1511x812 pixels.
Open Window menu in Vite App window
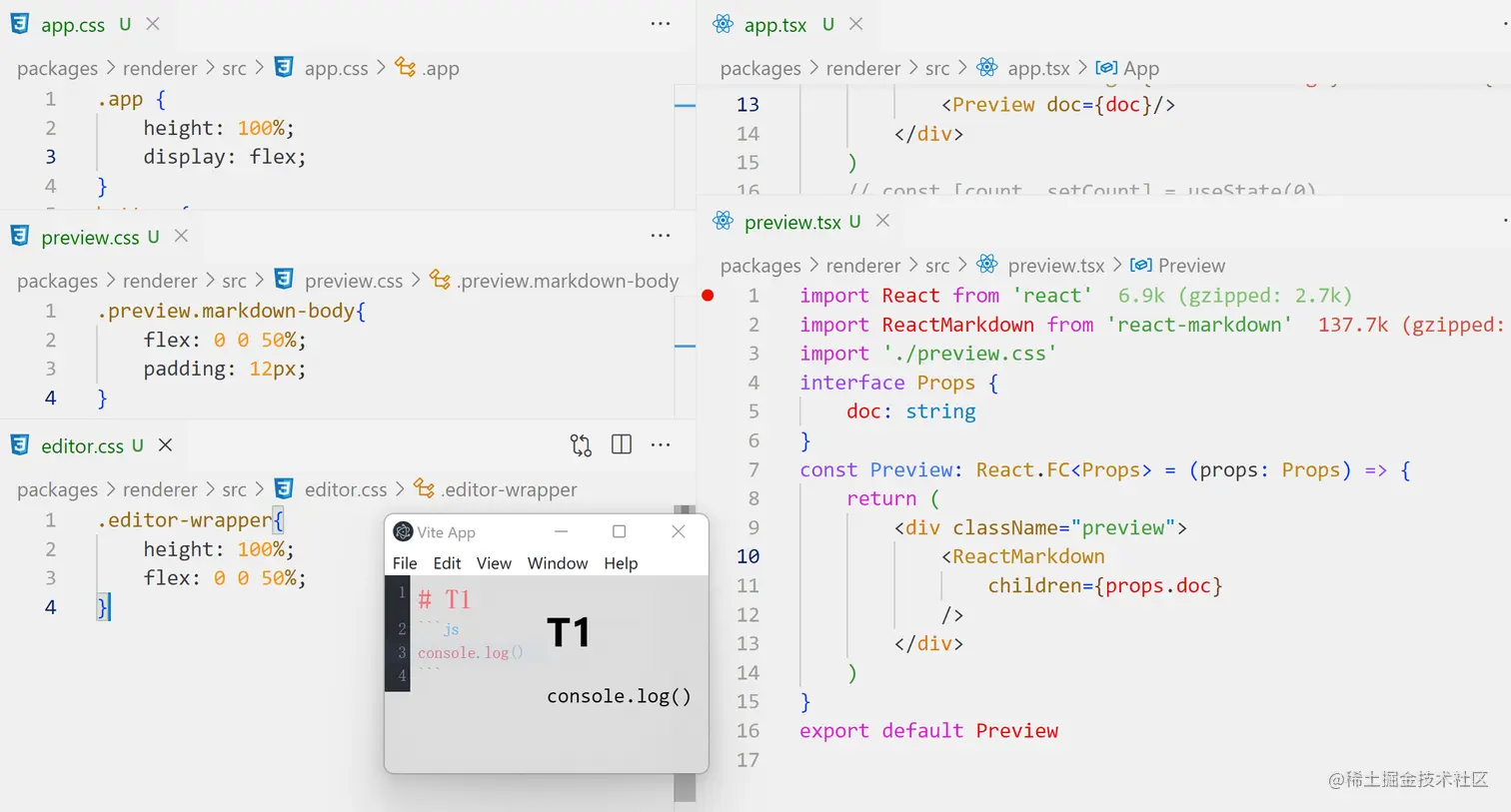click(558, 563)
